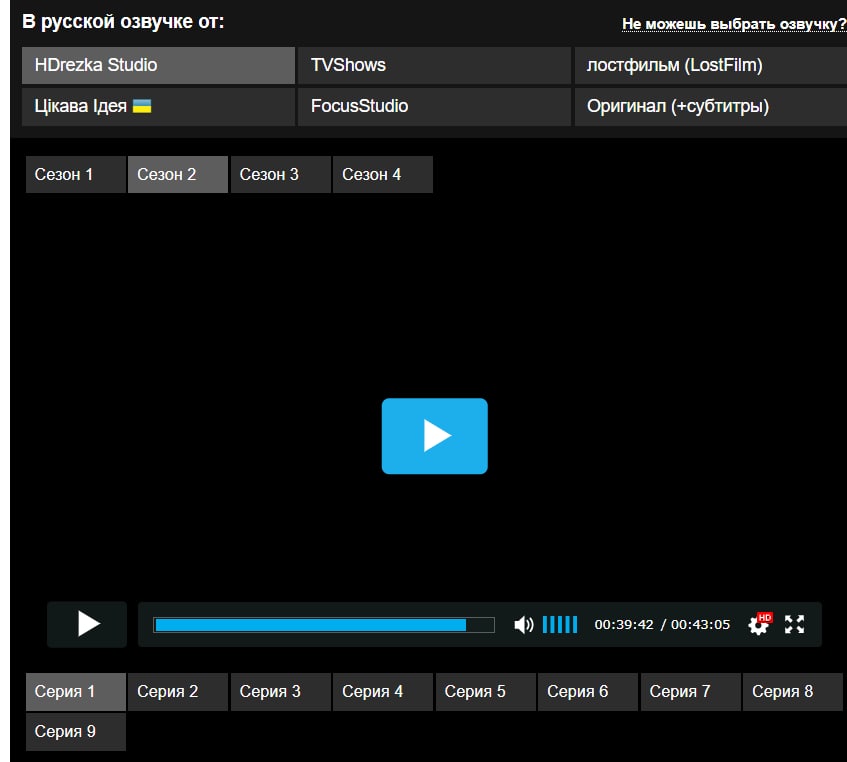
Task: Go to Сезон 3
Action: click(x=280, y=174)
